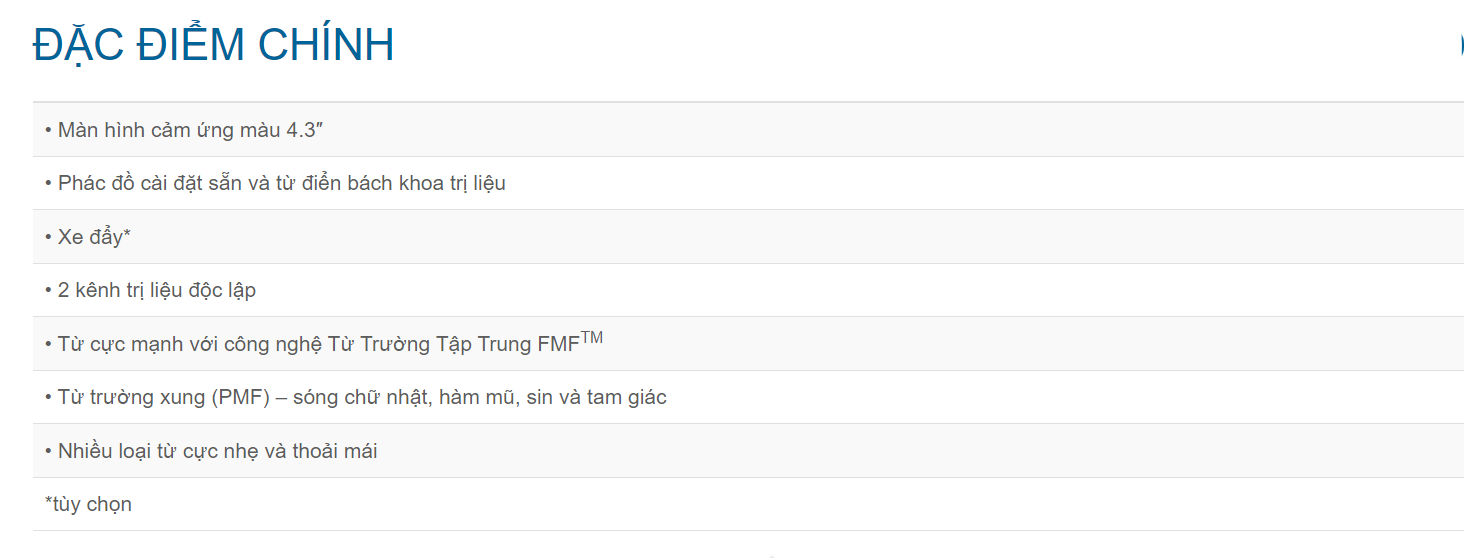Screen dimensions: 1464x558
Task: Click the asterisk after Xe đẩy
Action: (127, 236)
